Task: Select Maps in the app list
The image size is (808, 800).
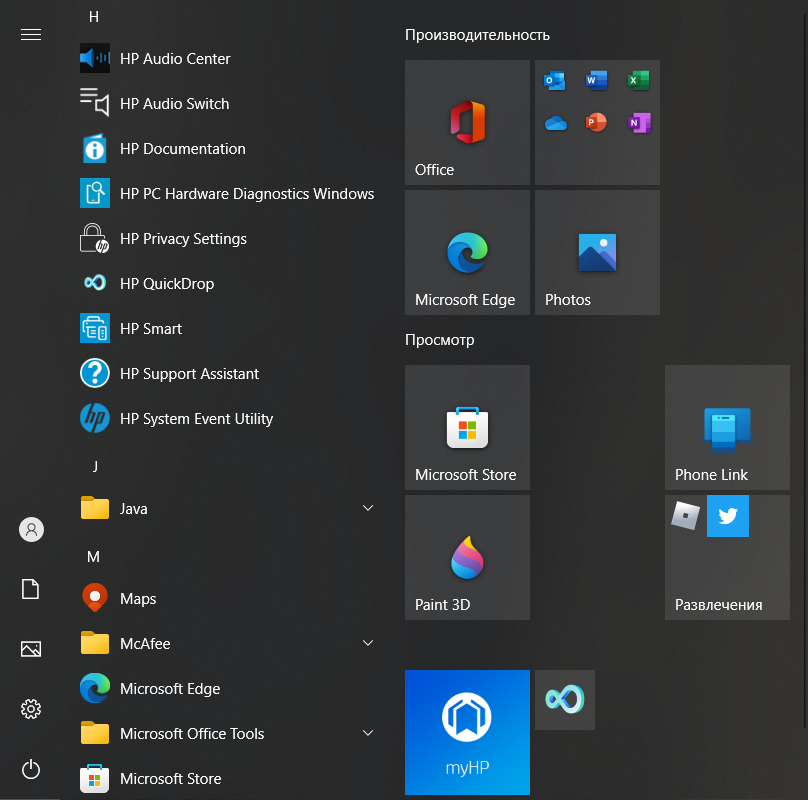Action: (138, 599)
